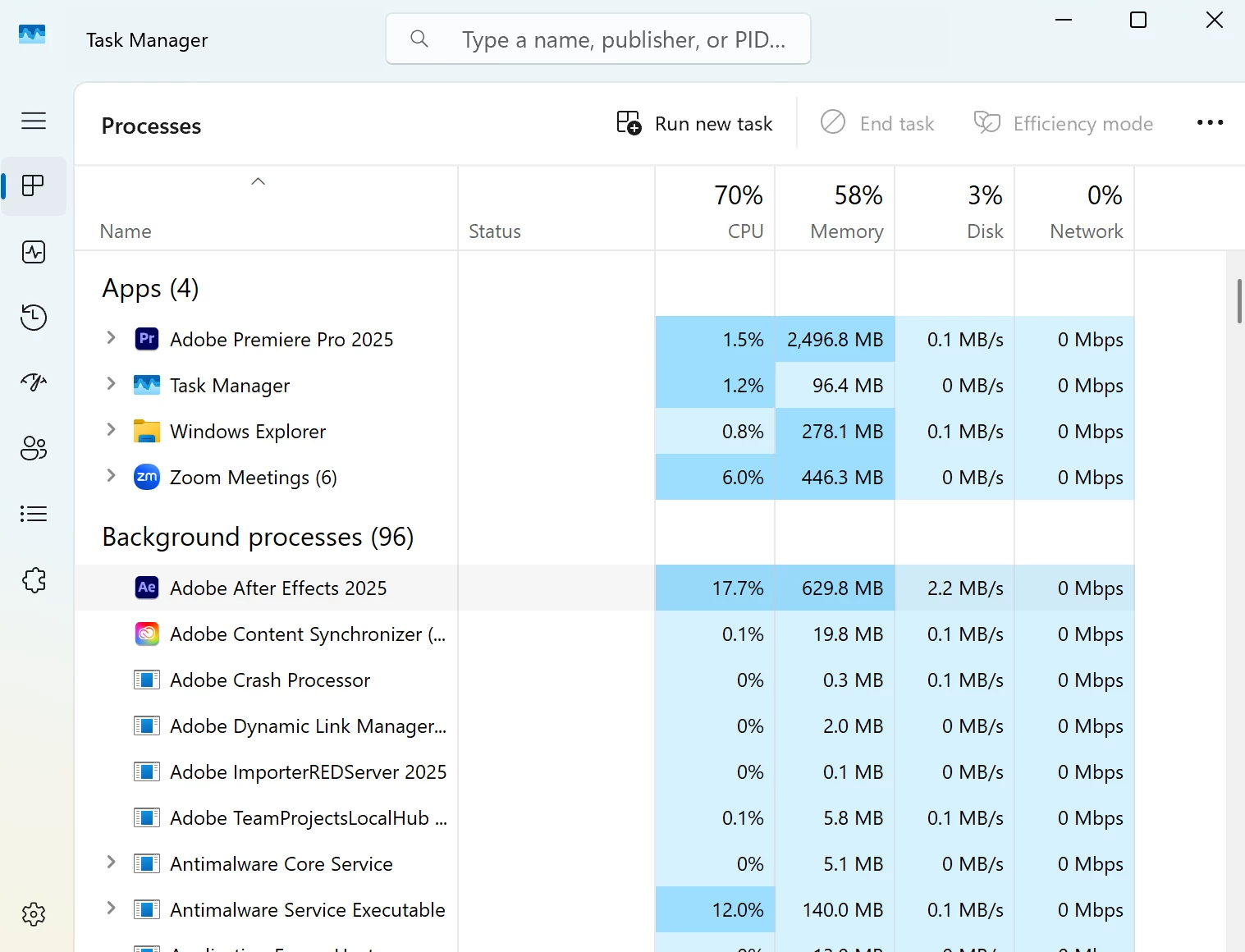Select the Processes sidebar icon
This screenshot has width=1245, height=952.
tap(34, 185)
